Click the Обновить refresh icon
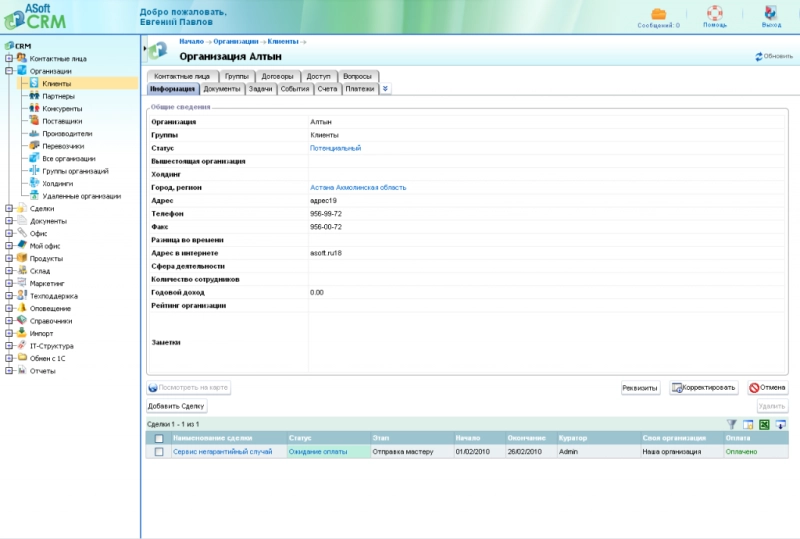Image resolution: width=800 pixels, height=539 pixels. click(x=759, y=56)
